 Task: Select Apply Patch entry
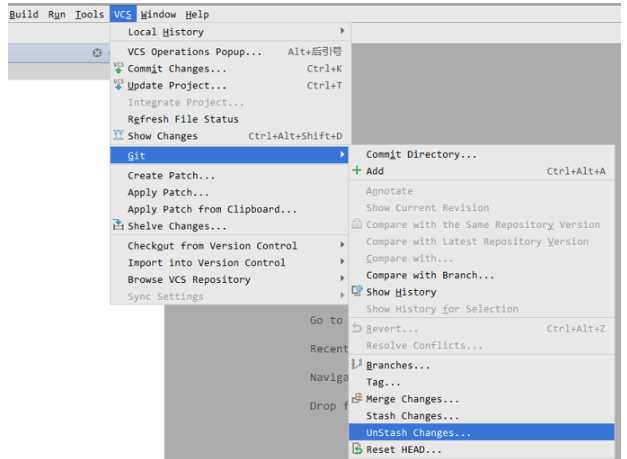231,192
